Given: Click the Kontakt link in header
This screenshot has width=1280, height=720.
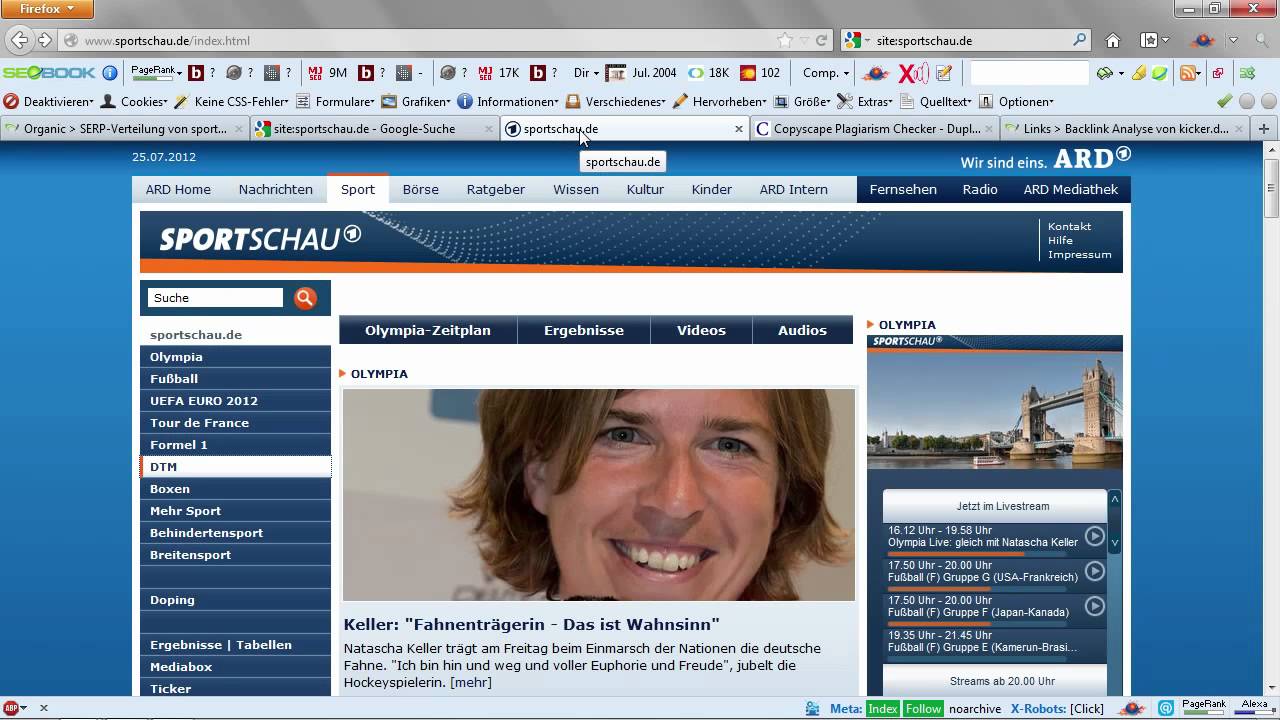Looking at the screenshot, I should click(x=1070, y=226).
